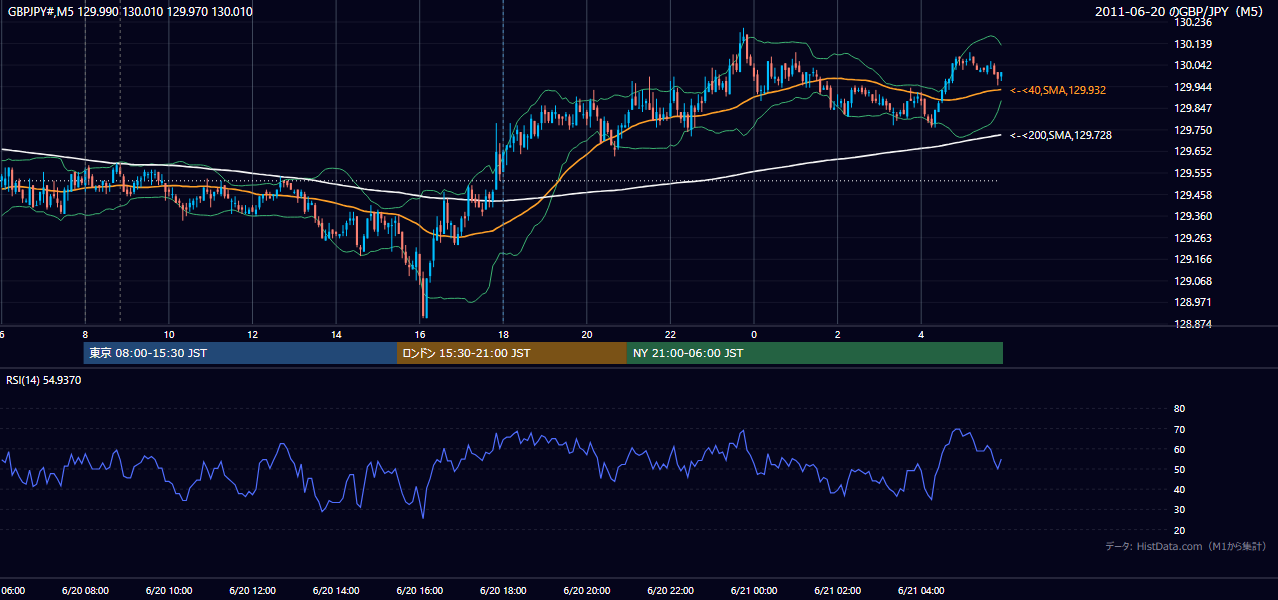Click hour tick 18 under price chart
Image resolution: width=1278 pixels, height=600 pixels.
click(503, 334)
